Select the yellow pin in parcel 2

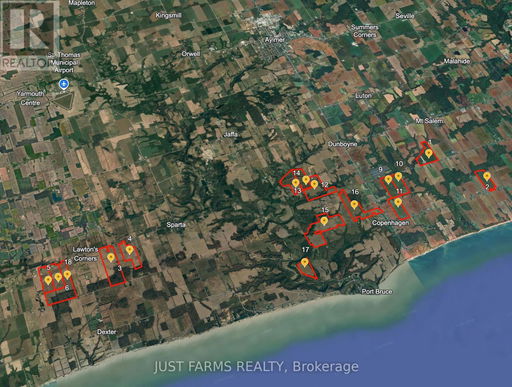[487, 176]
